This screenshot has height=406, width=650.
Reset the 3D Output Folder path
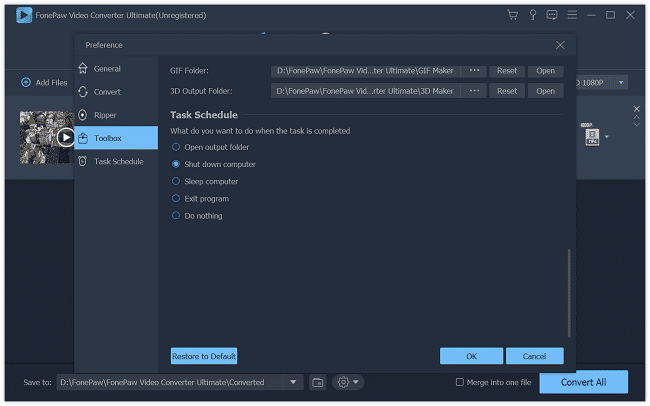[x=507, y=91]
